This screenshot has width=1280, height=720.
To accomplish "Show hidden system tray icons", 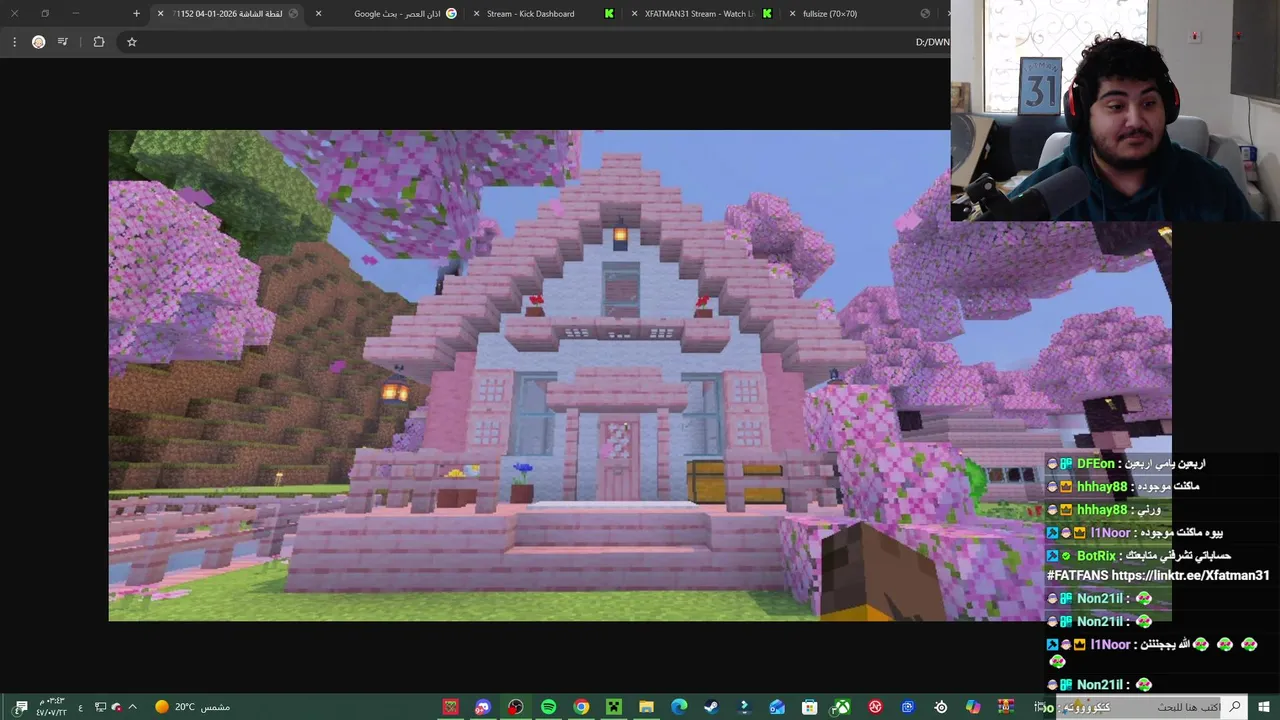I will pos(132,707).
